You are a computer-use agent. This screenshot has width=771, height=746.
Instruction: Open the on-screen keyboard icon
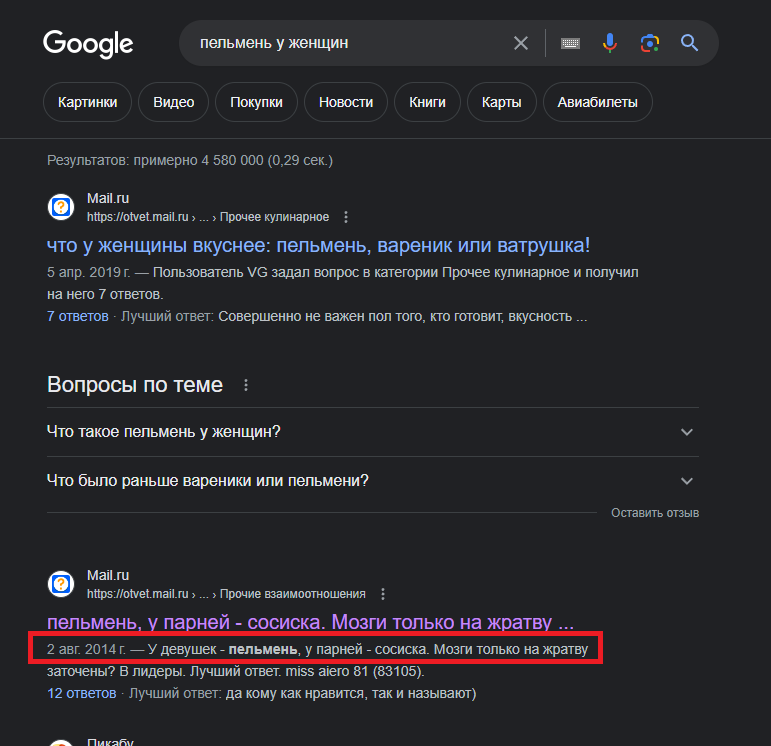pos(570,43)
